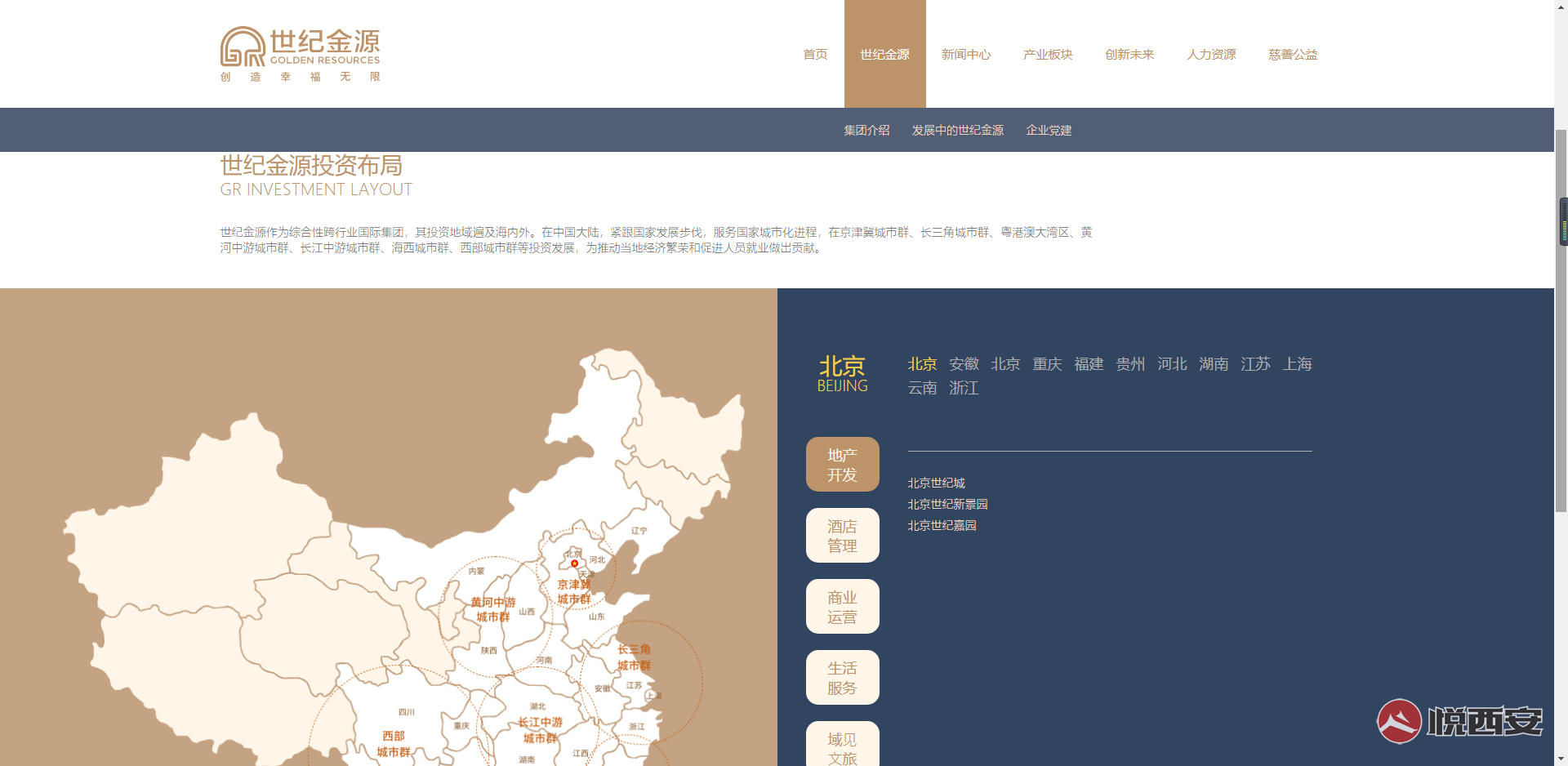
Task: Open the 北京世纪城 project link
Action: (936, 483)
